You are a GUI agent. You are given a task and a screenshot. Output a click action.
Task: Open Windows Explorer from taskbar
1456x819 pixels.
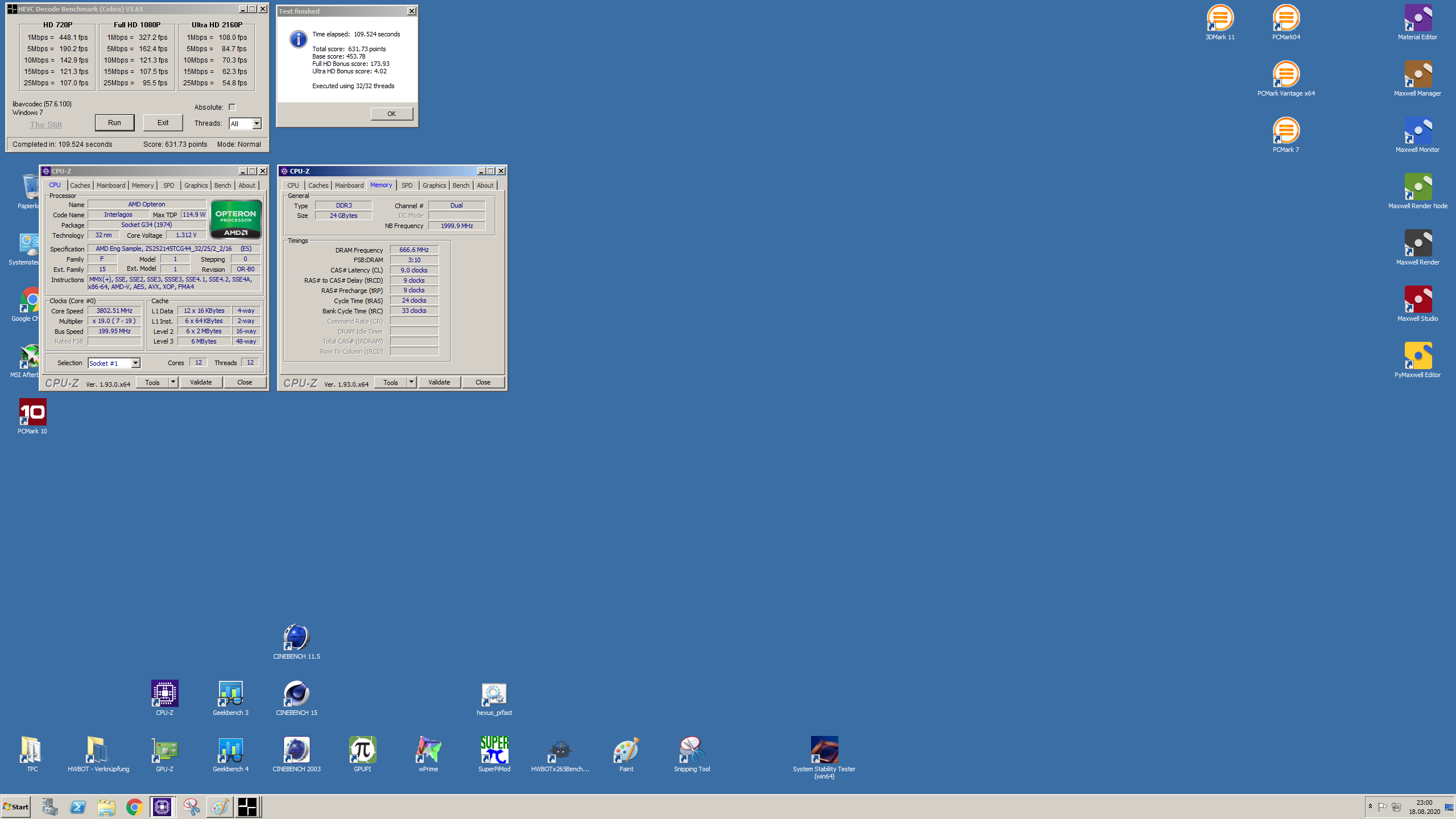(x=106, y=806)
